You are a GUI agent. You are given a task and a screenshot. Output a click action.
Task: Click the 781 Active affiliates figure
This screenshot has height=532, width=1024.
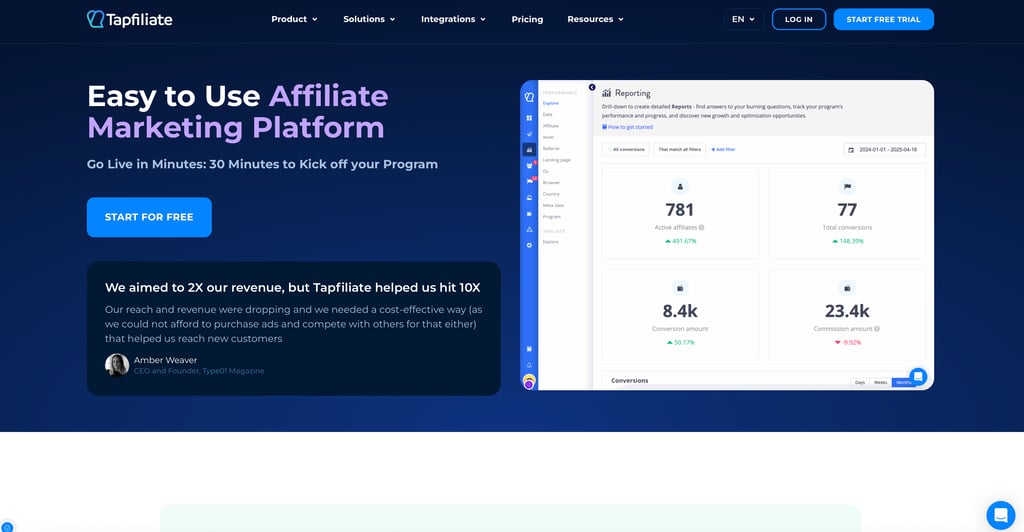680,210
